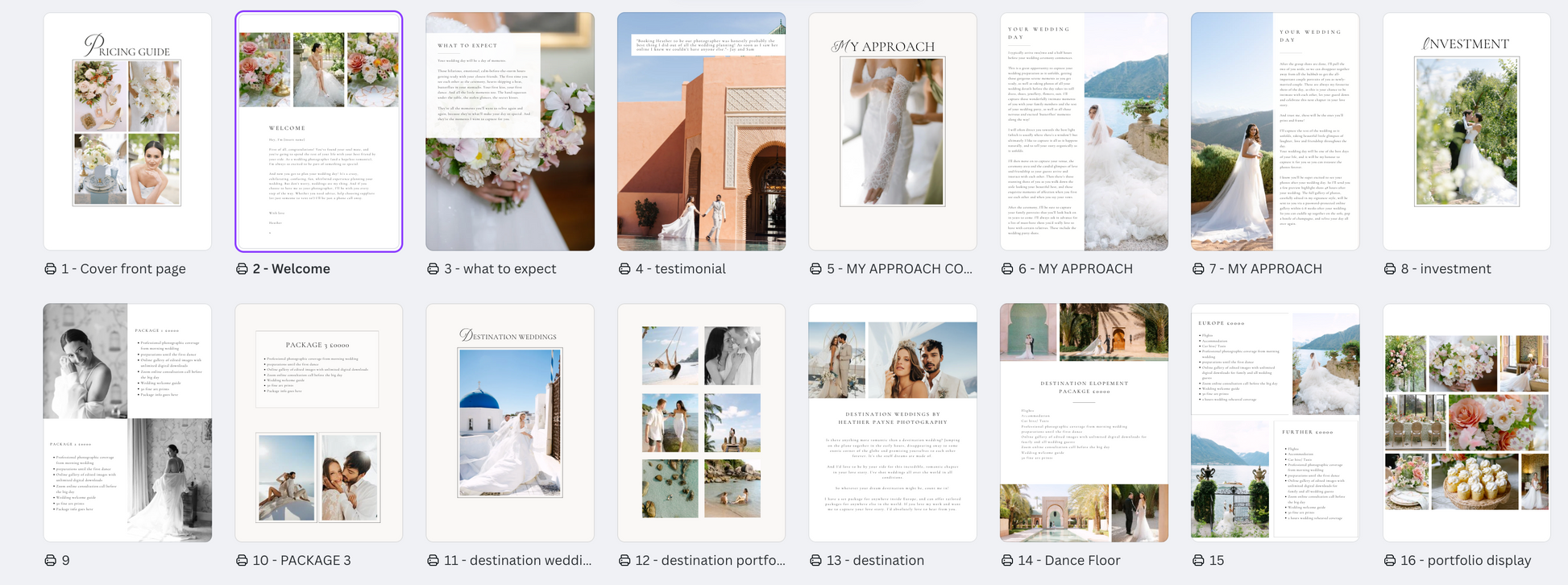The image size is (1568, 585).
Task: Click the icon beside '1 - Cover front page'
Action: pos(51,269)
